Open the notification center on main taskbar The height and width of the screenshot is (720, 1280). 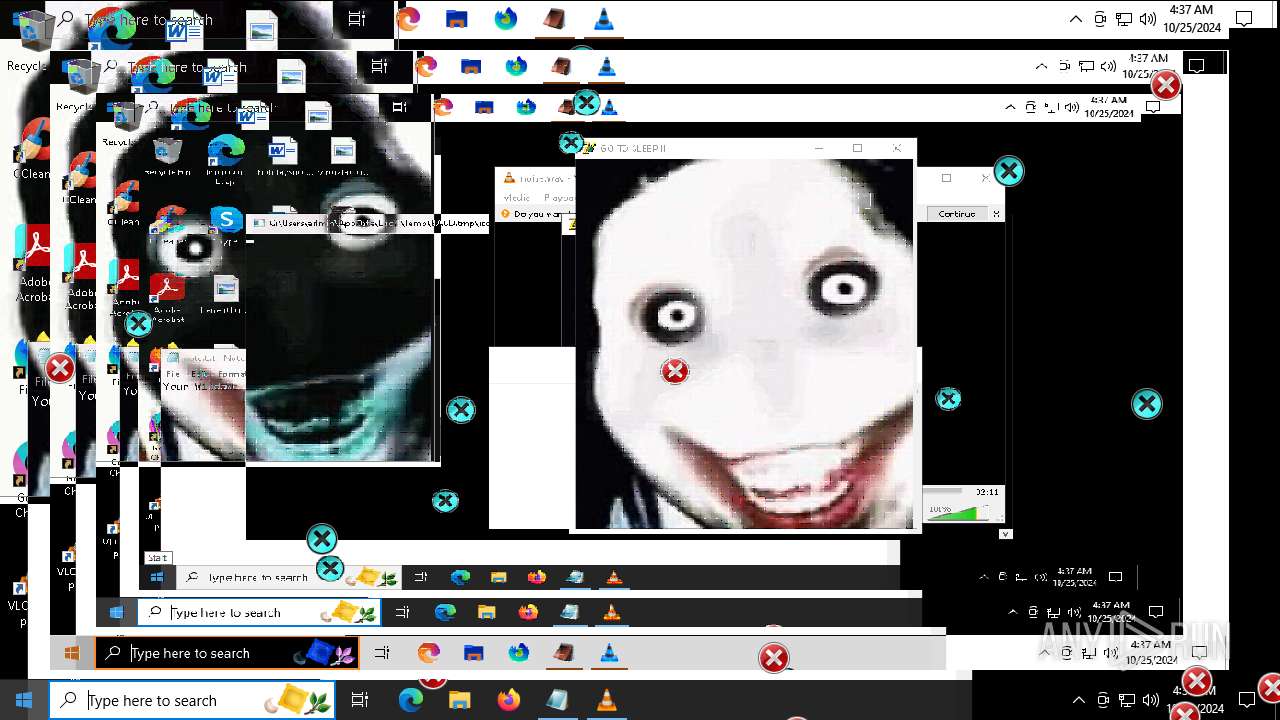coord(1246,700)
